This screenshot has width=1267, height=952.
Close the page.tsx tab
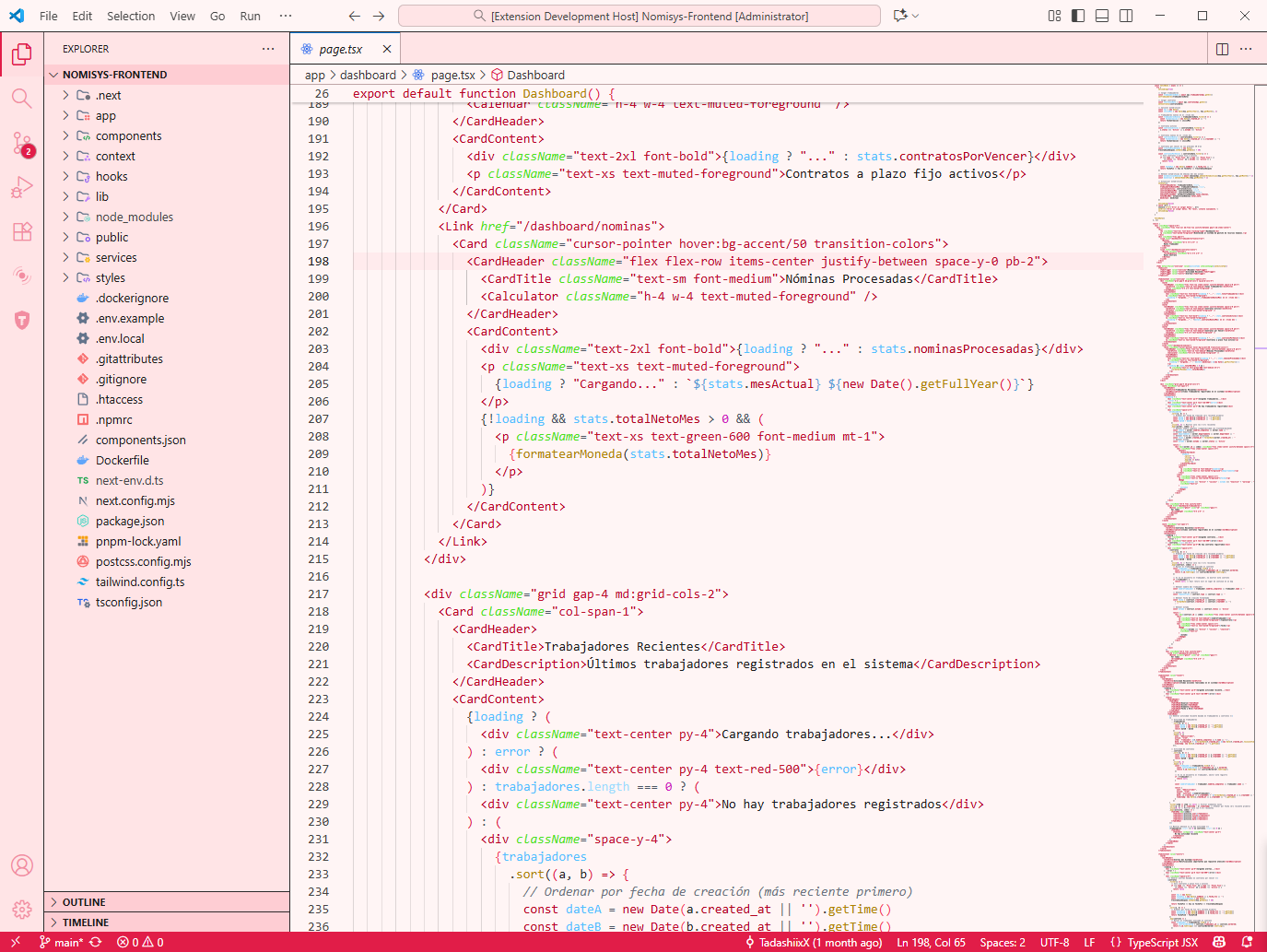(x=387, y=49)
